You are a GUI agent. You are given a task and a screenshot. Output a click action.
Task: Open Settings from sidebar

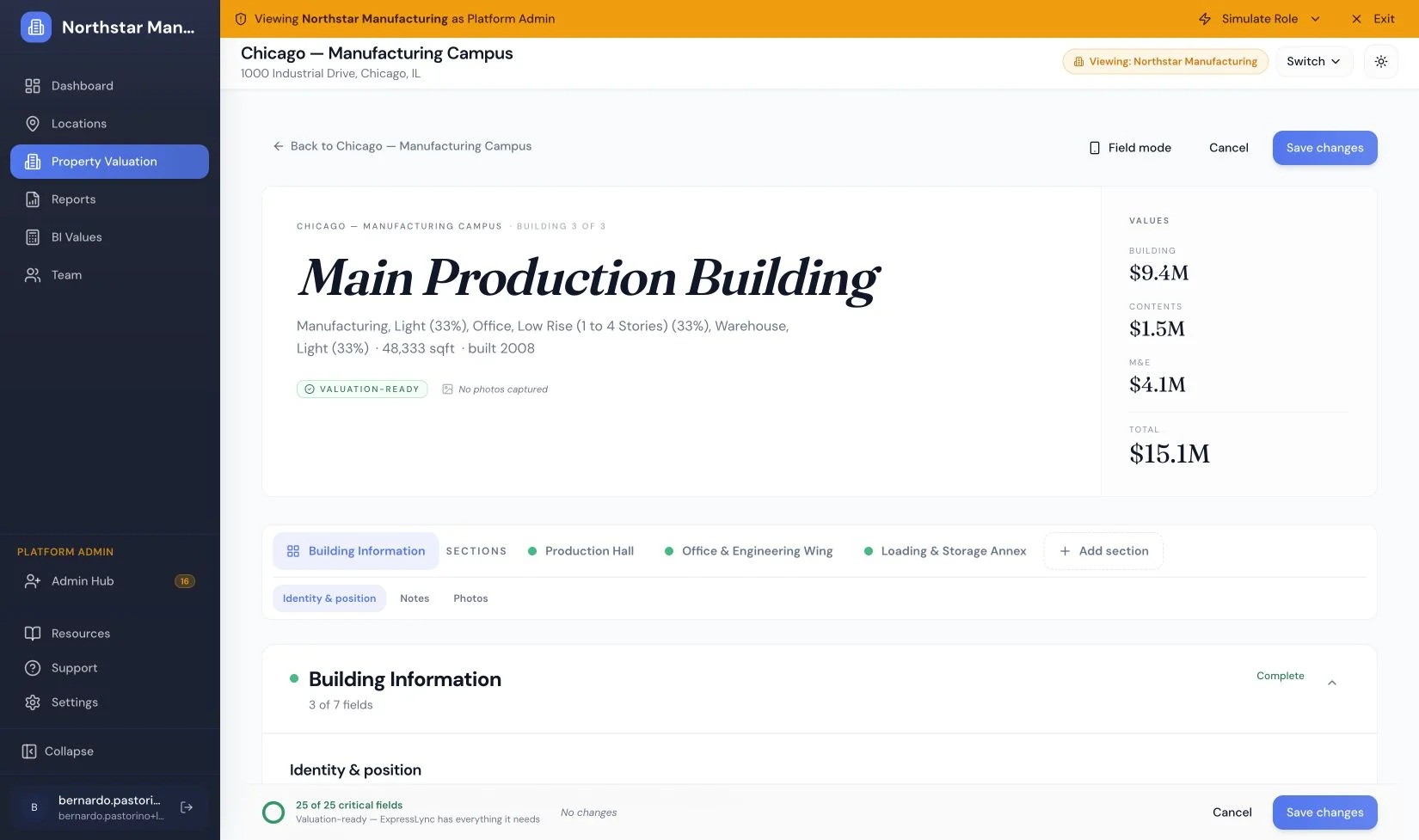(x=109, y=702)
